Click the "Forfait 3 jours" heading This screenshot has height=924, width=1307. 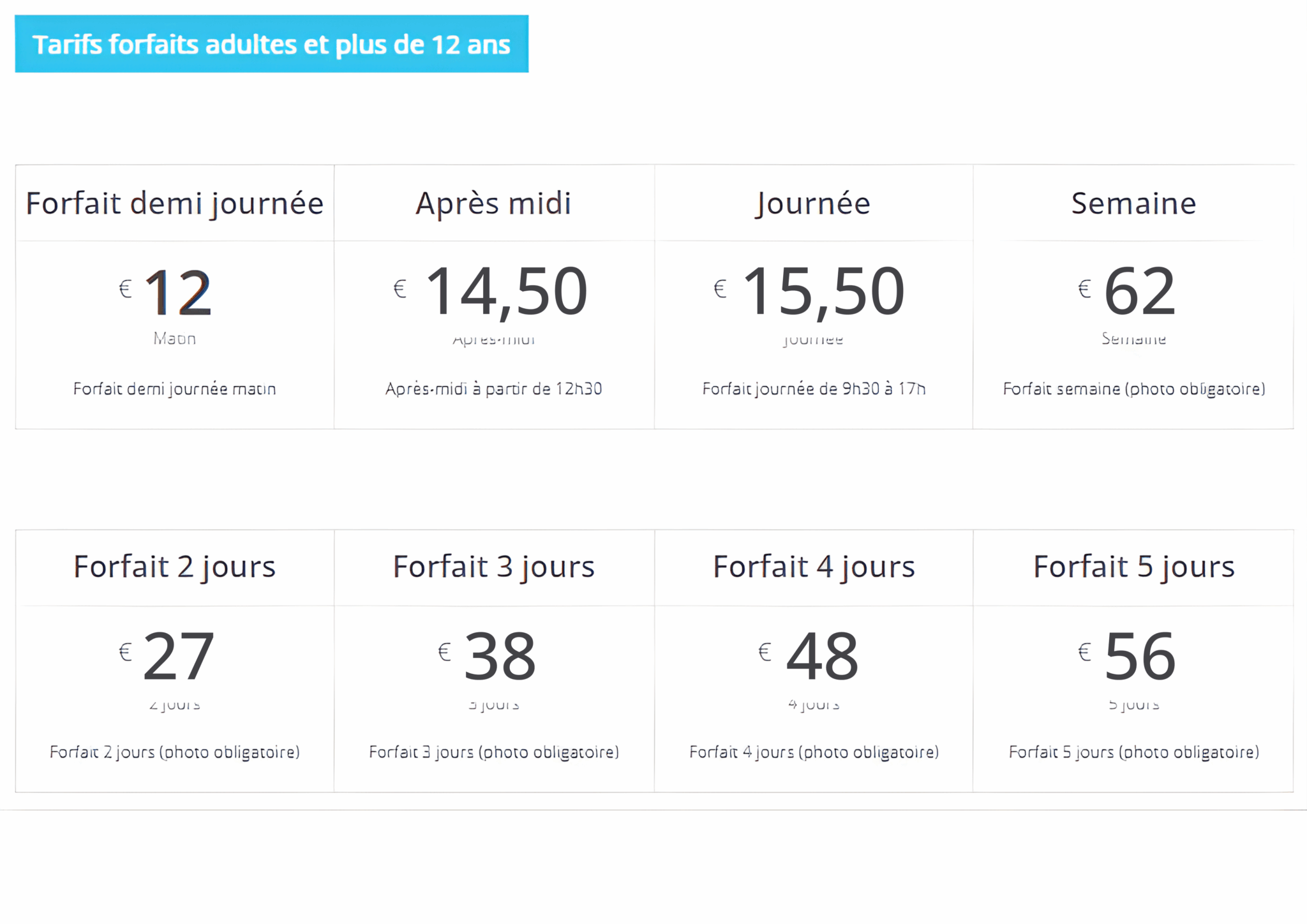pyautogui.click(x=493, y=567)
